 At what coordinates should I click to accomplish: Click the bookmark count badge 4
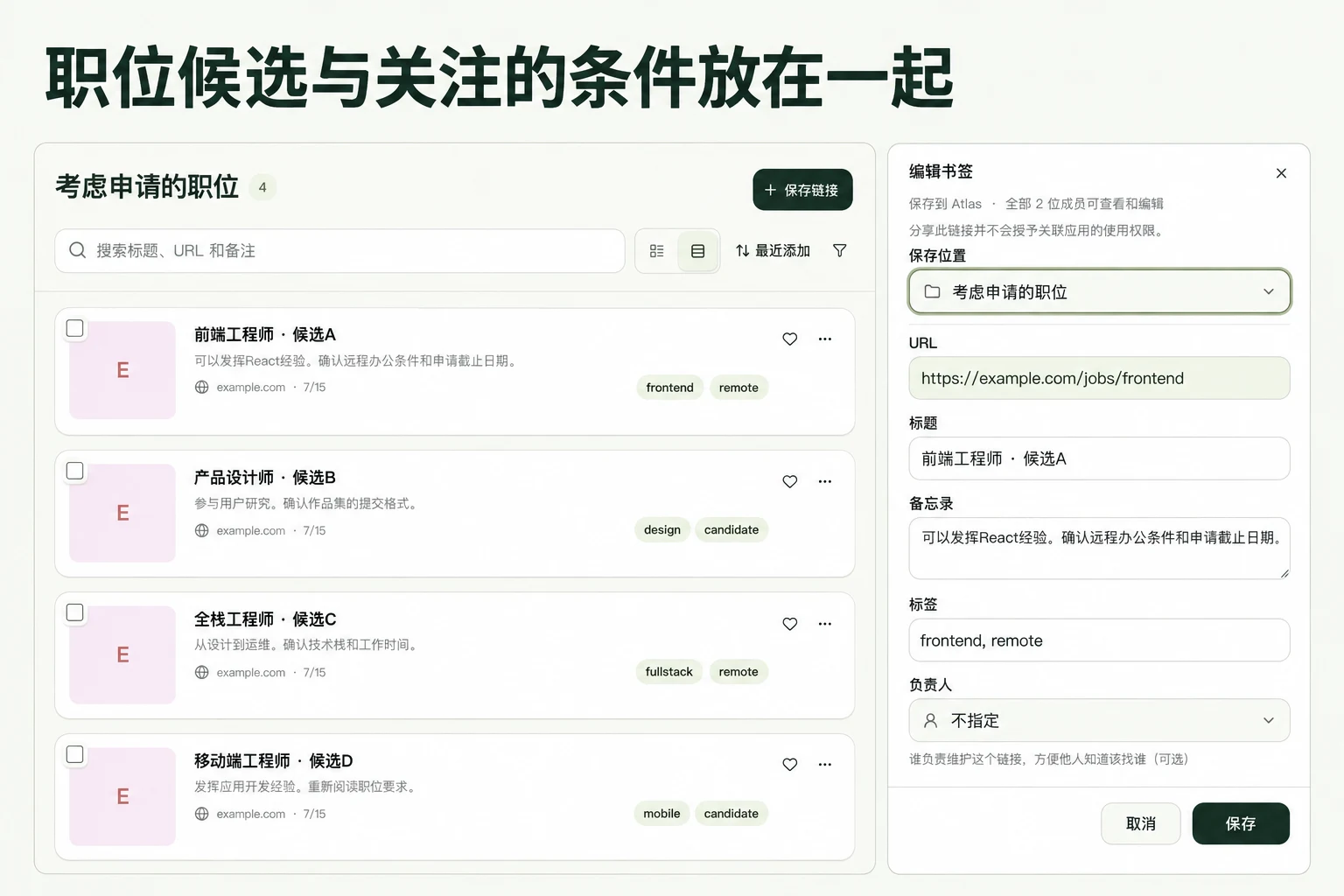[x=262, y=187]
